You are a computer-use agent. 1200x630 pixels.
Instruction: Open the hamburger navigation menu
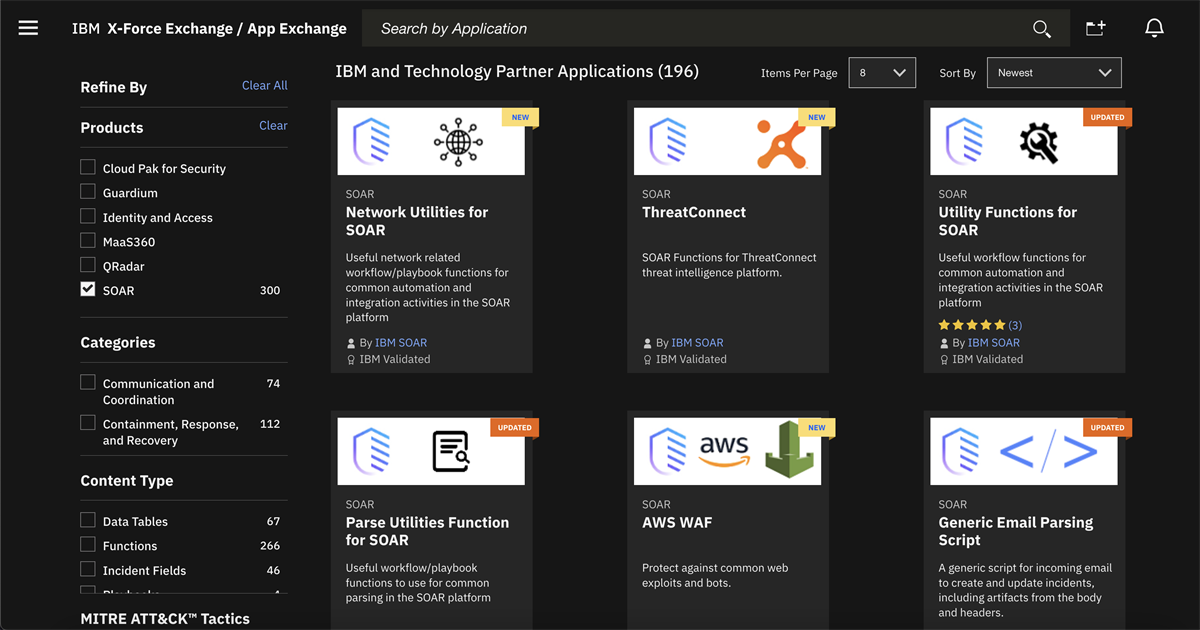(27, 27)
